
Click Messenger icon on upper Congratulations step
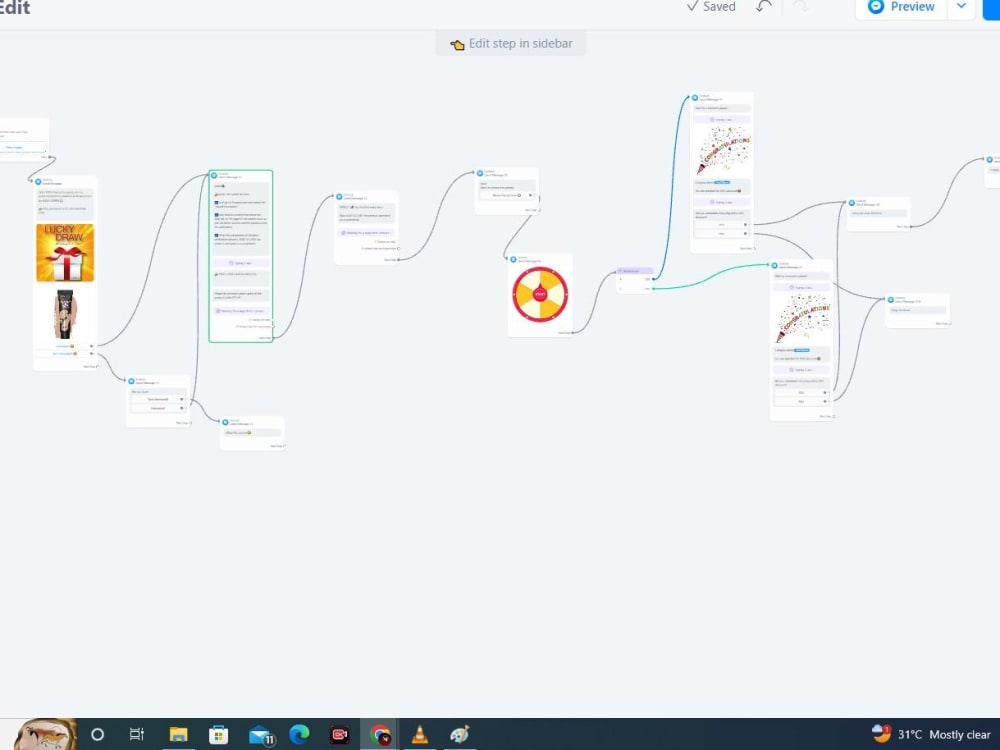[x=695, y=98]
